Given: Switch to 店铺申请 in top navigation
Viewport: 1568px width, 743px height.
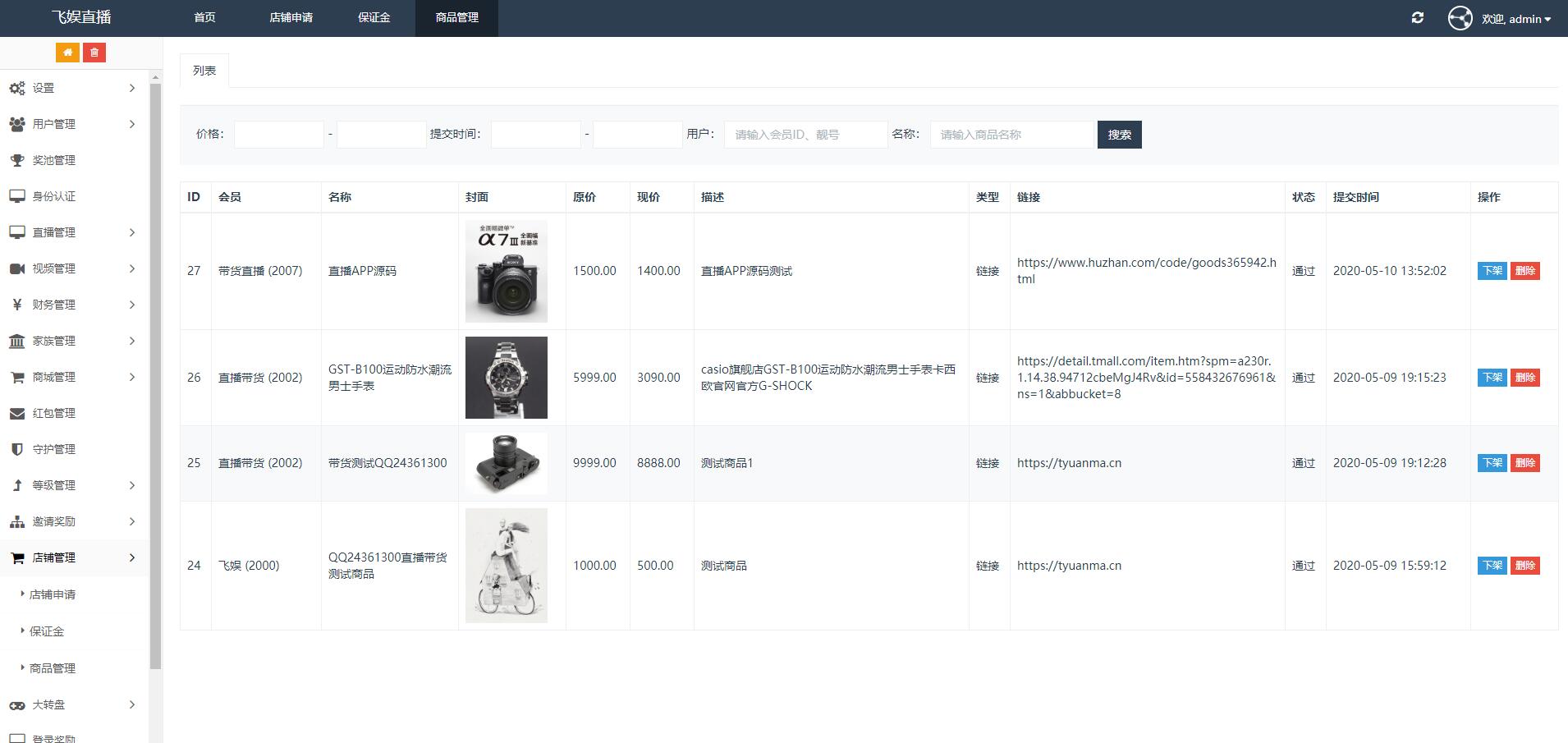Looking at the screenshot, I should tap(291, 17).
